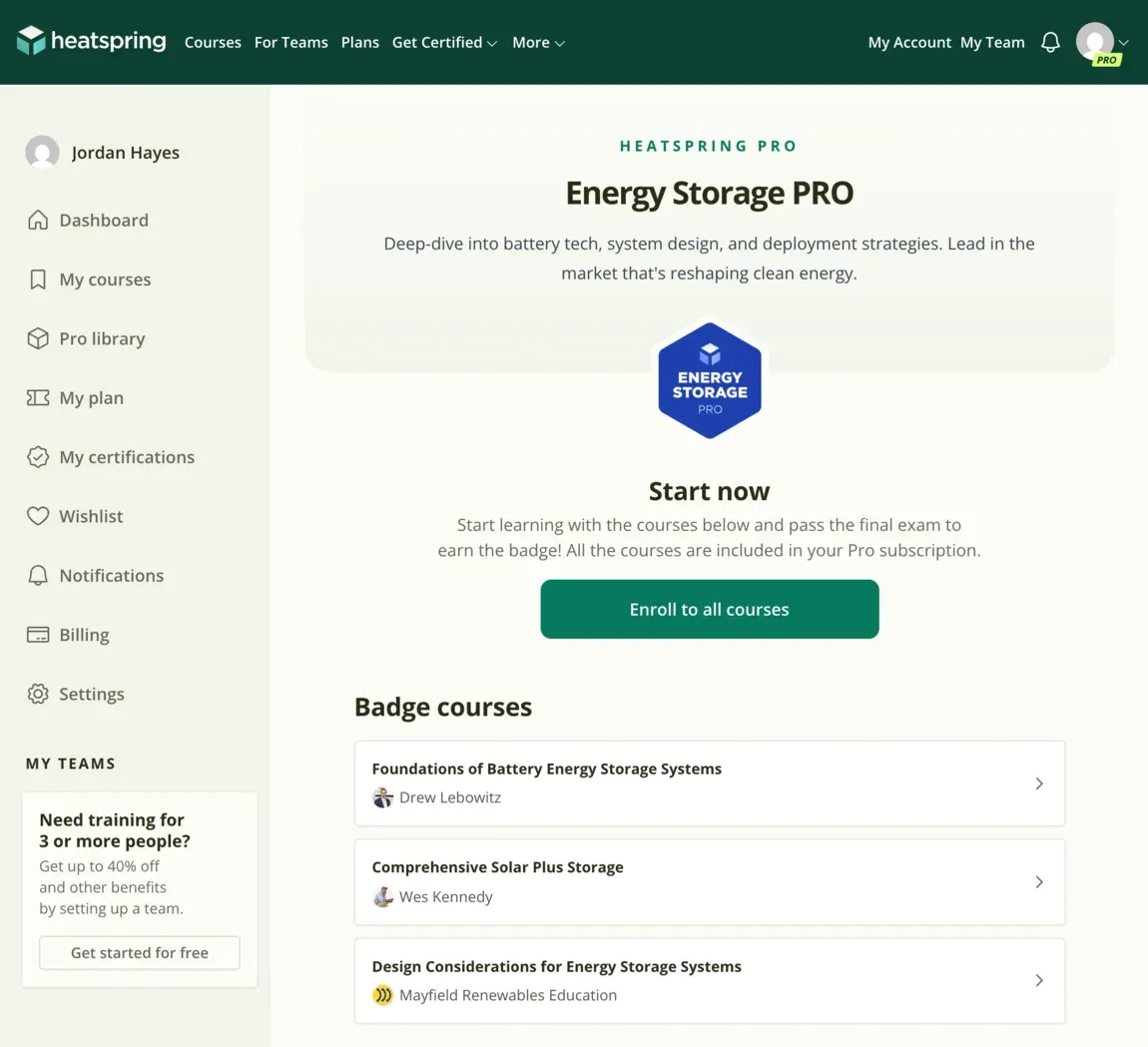Expand the Get Certified dropdown menu

(444, 43)
